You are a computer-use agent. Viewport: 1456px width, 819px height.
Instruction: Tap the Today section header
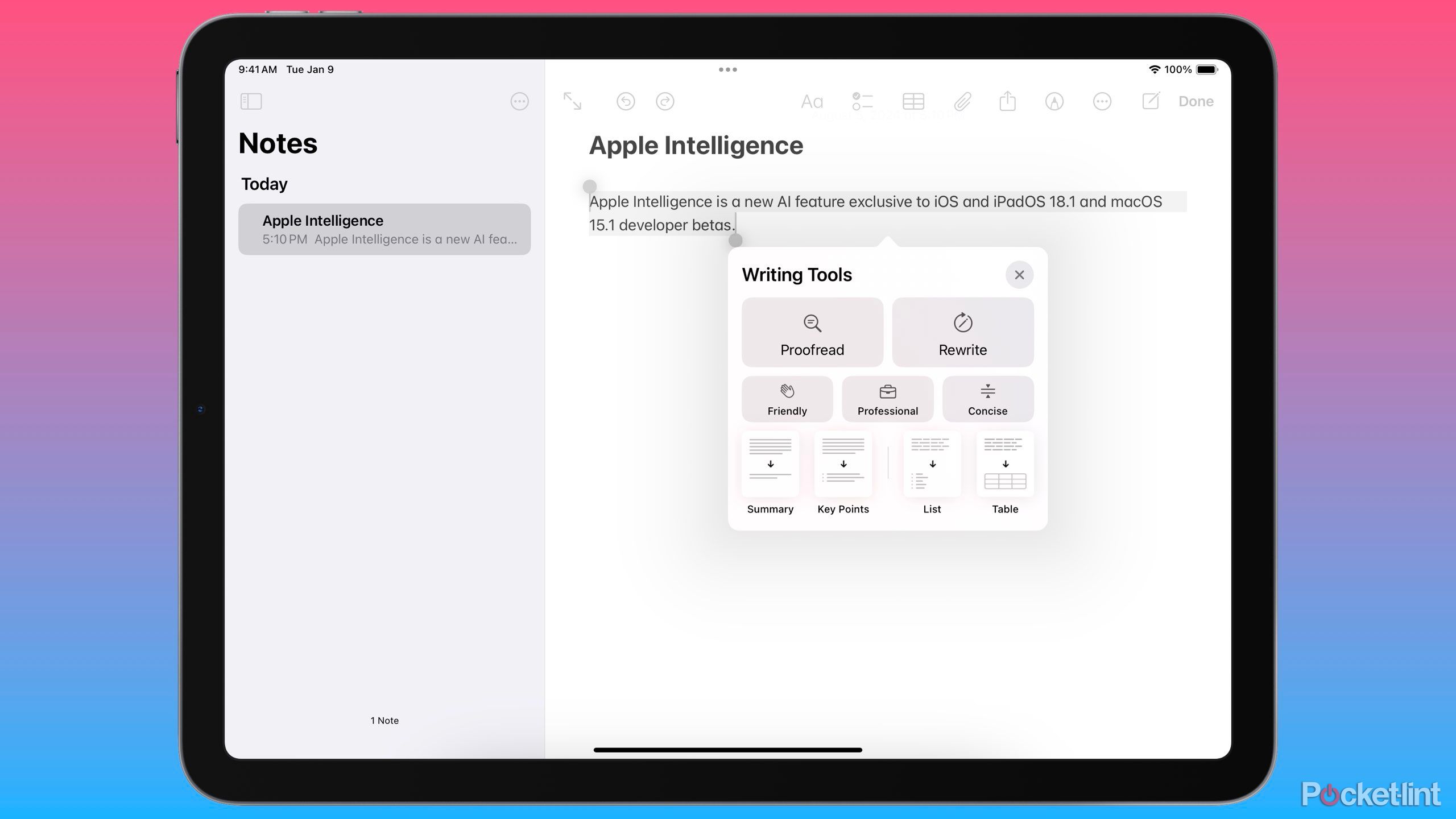[264, 184]
